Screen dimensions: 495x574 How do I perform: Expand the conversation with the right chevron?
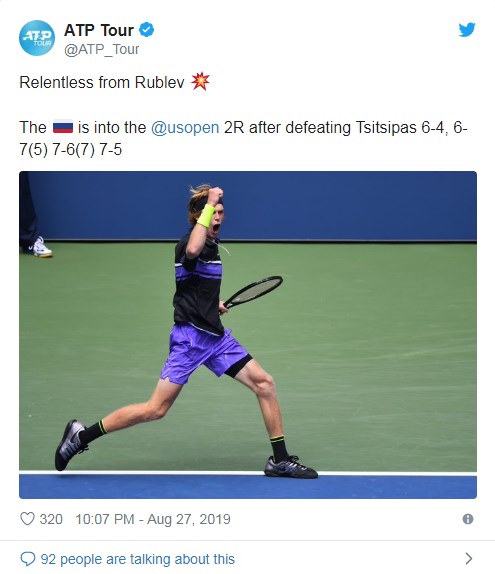[469, 559]
